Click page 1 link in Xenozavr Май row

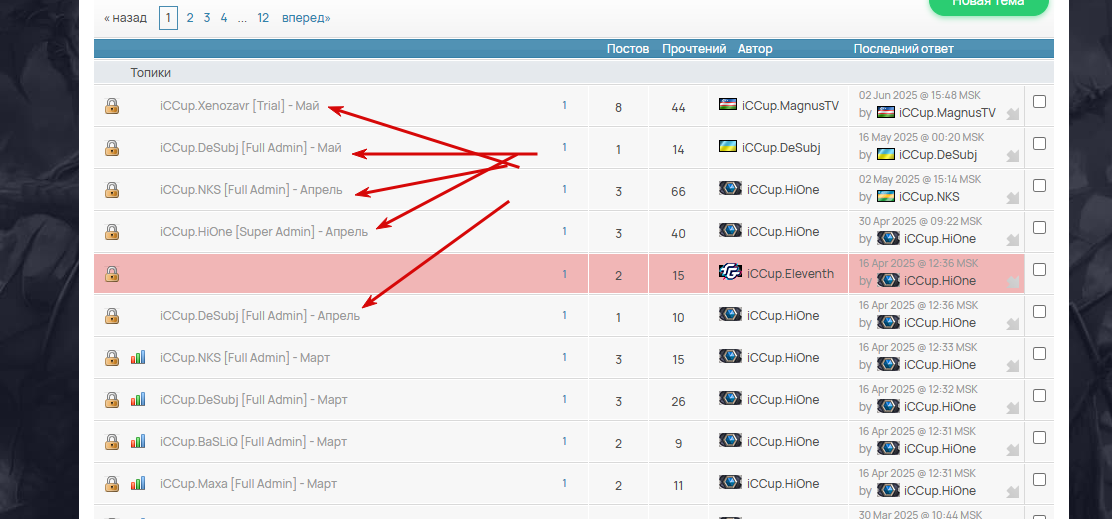[565, 105]
